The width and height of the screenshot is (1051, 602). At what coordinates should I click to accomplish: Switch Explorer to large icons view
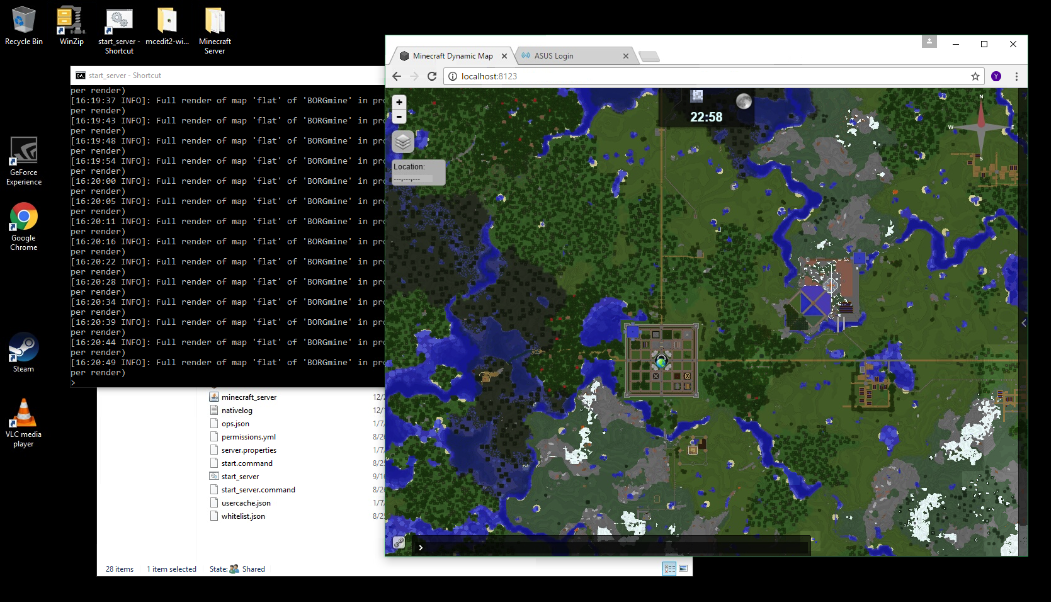683,568
